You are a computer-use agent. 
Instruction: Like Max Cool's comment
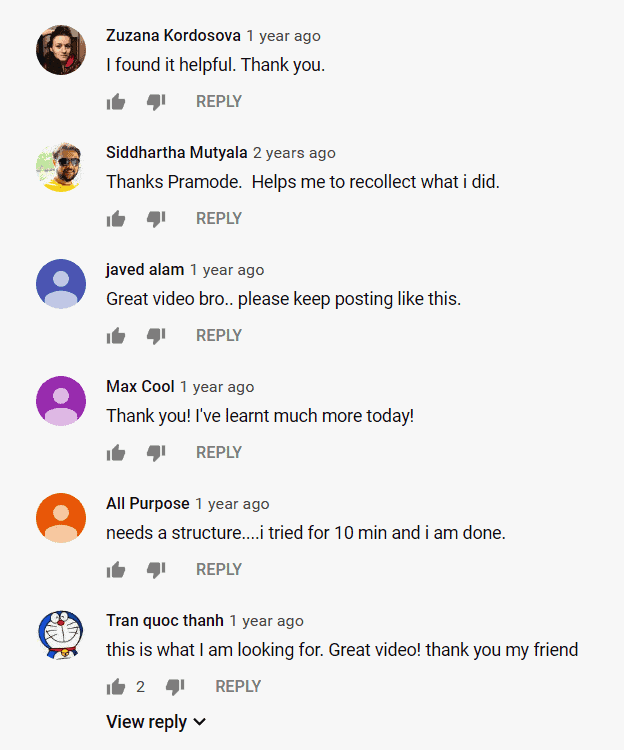click(x=116, y=453)
